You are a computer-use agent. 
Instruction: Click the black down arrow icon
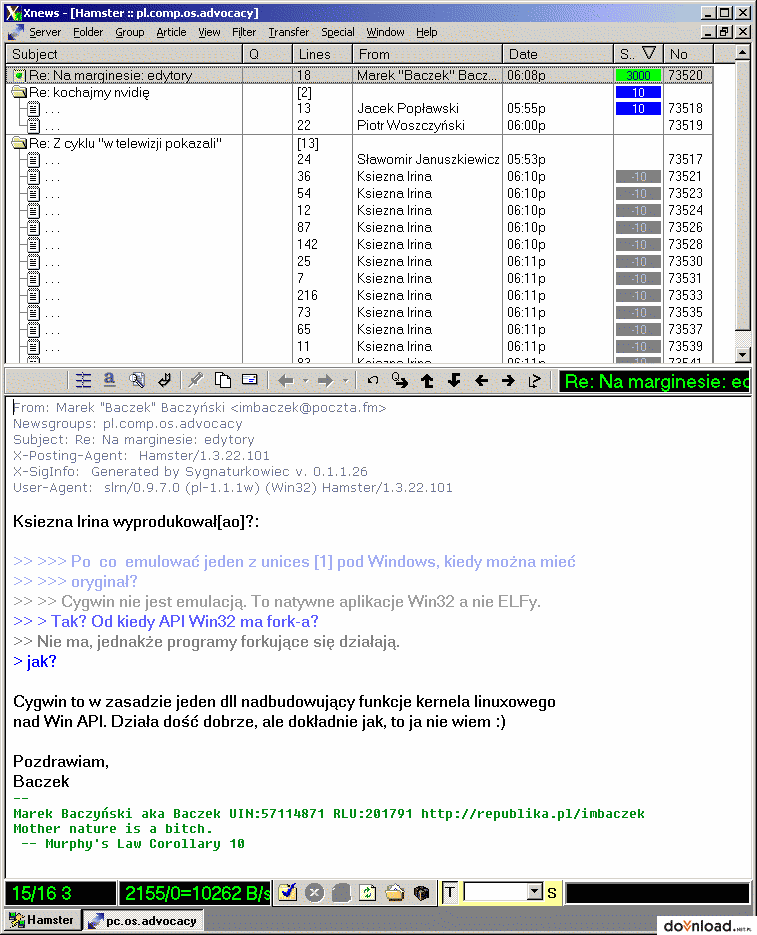point(454,380)
